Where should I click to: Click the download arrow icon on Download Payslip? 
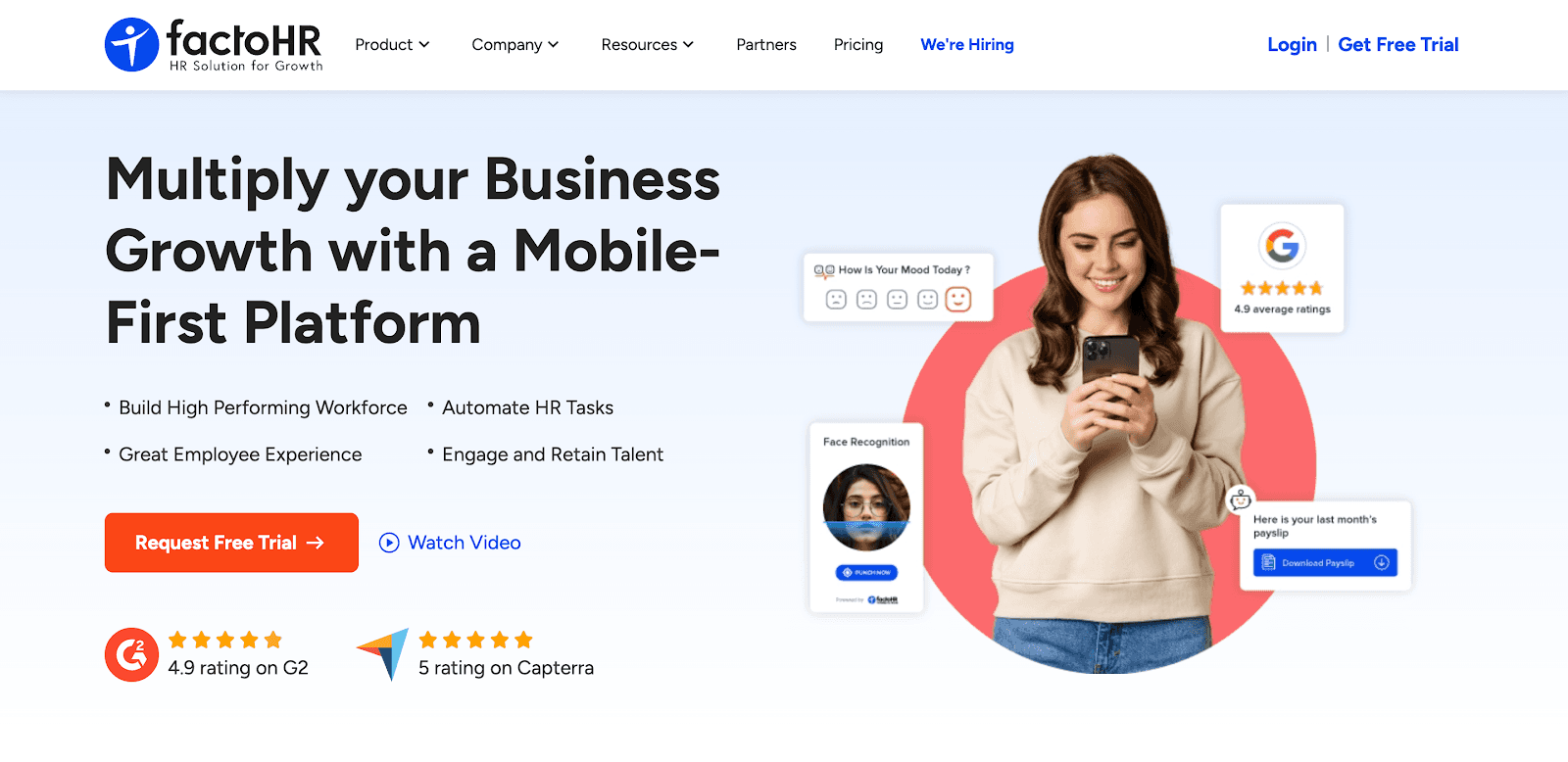pyautogui.click(x=1382, y=562)
